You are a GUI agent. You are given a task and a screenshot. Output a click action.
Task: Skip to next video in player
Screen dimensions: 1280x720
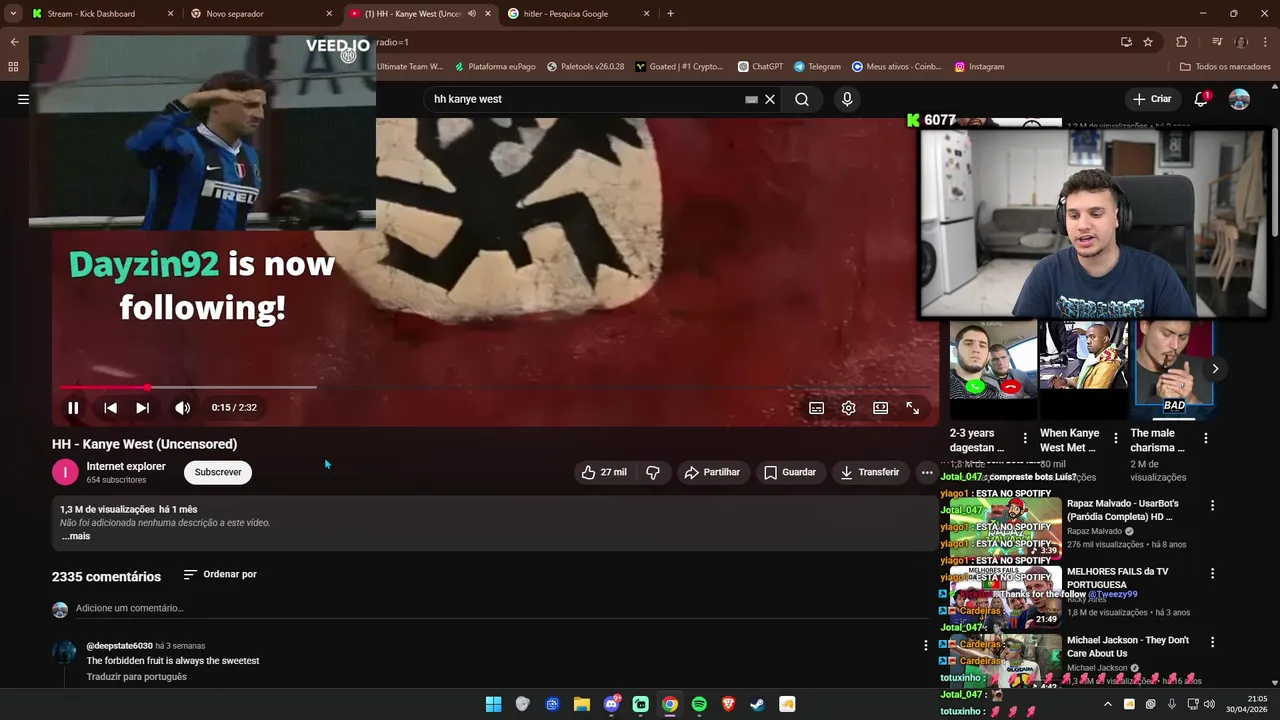click(143, 408)
